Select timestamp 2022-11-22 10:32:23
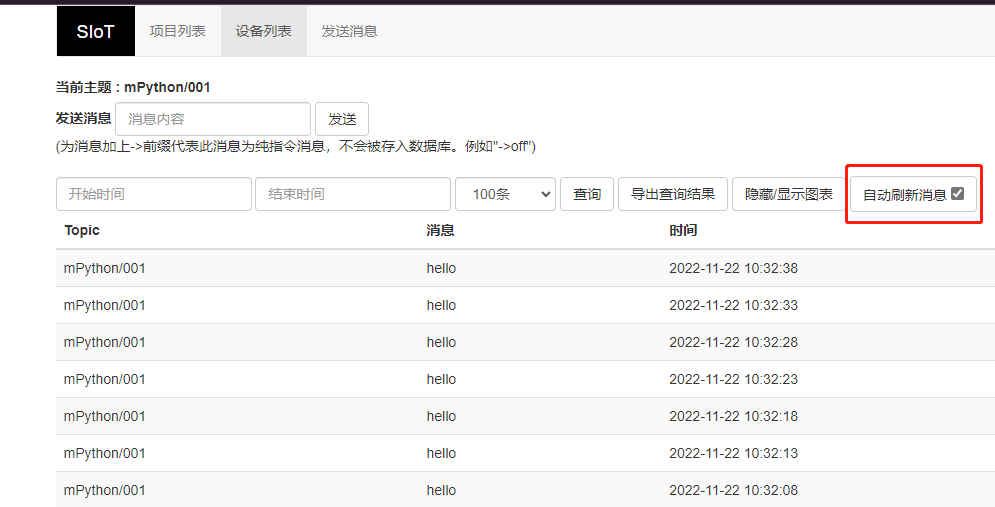The image size is (995, 507). click(734, 379)
